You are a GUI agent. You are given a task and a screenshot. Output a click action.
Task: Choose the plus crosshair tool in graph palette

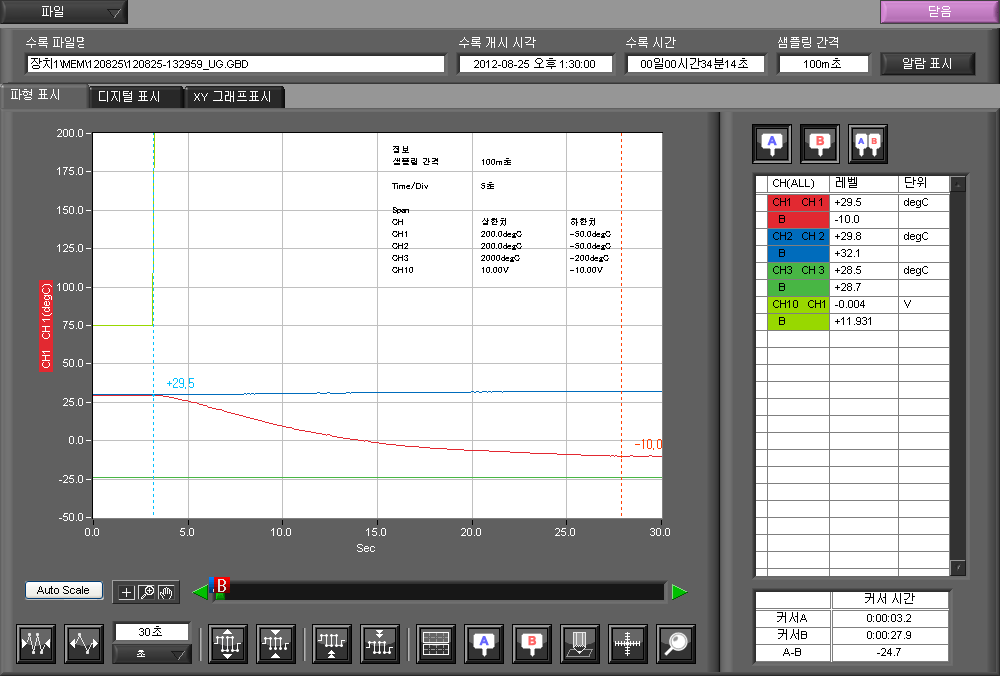click(x=126, y=592)
